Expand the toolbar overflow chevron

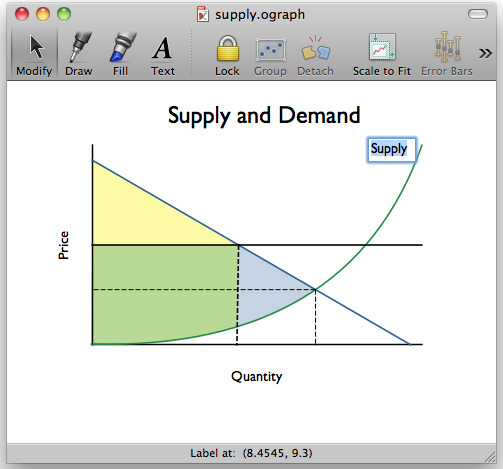(x=485, y=53)
